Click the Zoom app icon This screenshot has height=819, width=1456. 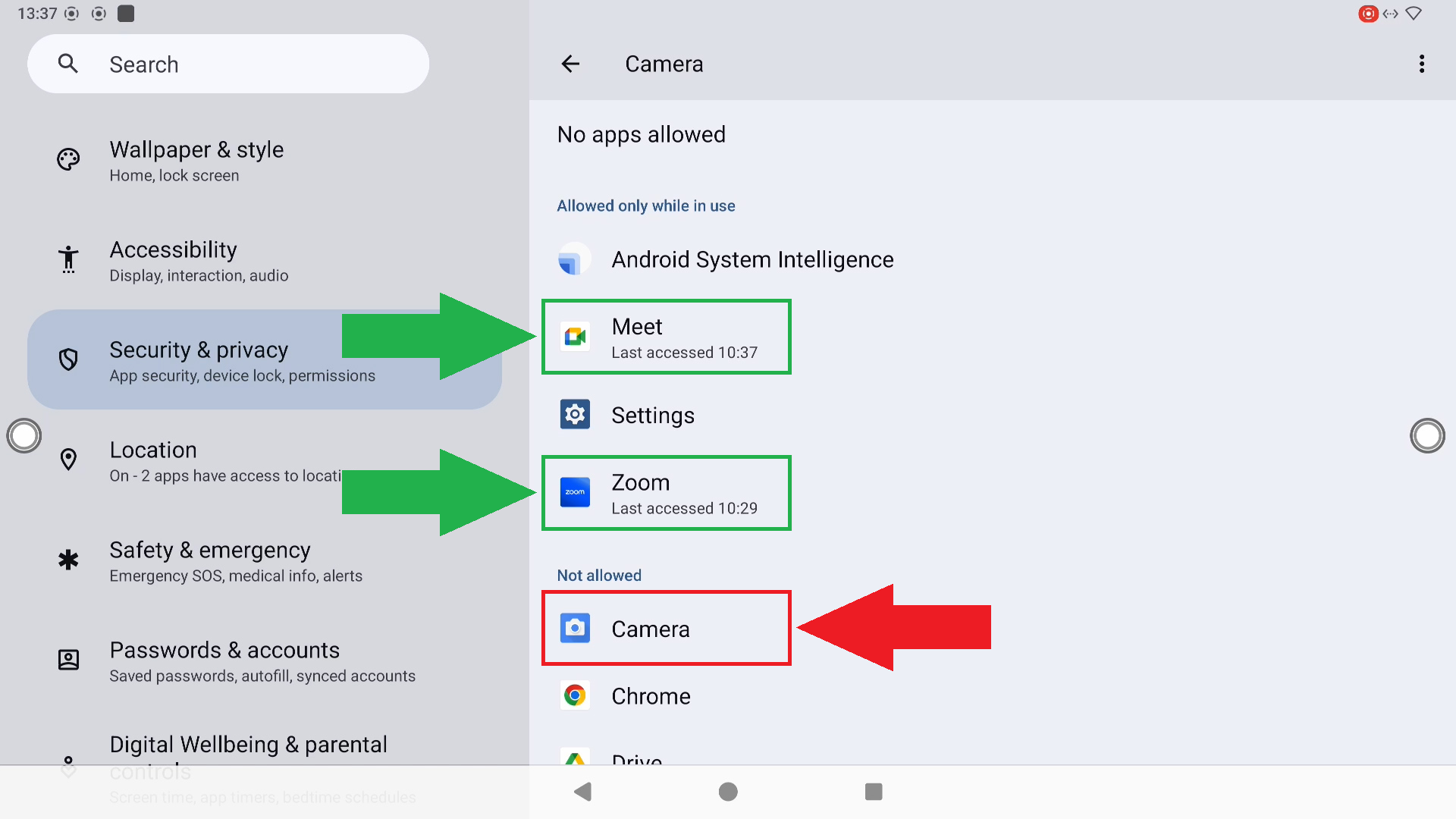tap(575, 493)
